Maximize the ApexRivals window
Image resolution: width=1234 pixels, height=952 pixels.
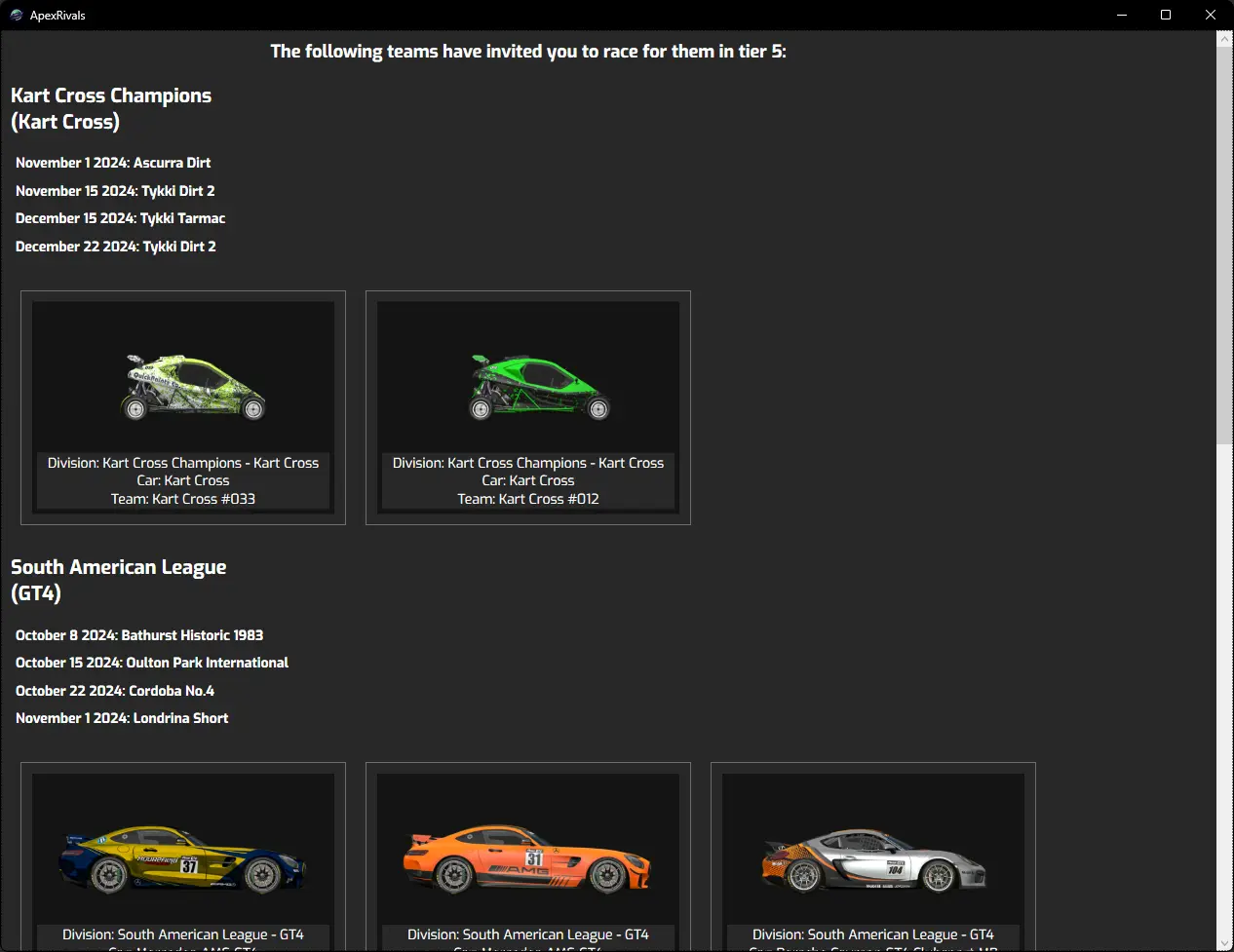point(1166,15)
